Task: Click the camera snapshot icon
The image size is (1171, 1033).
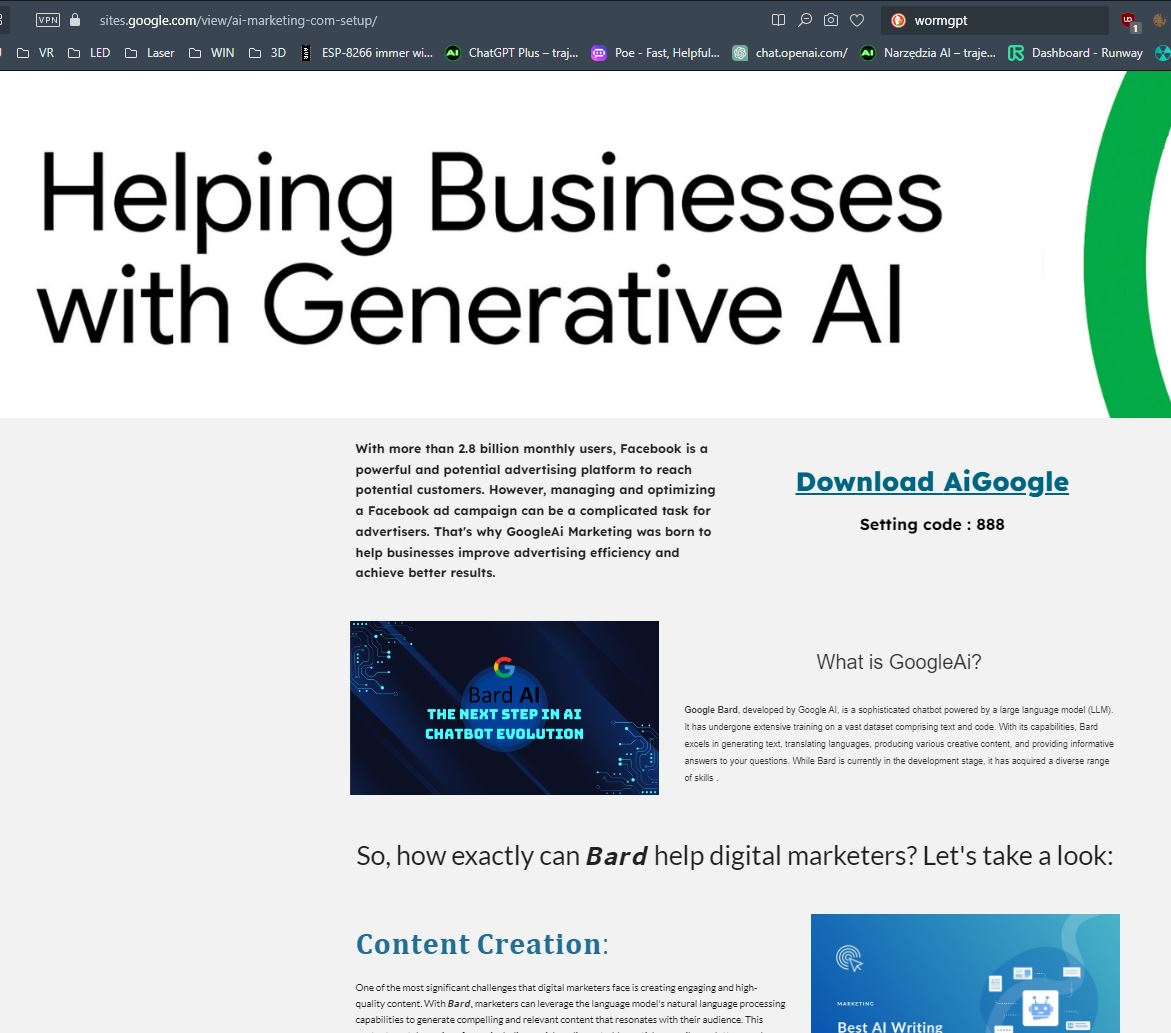Action: 830,20
